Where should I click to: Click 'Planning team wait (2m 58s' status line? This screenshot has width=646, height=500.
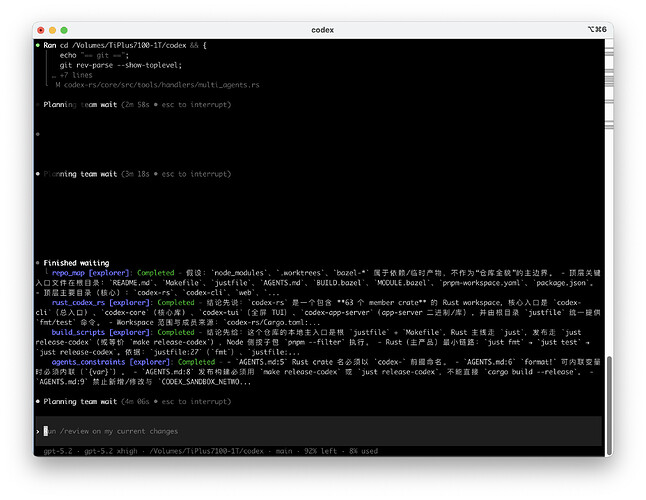(x=137, y=105)
